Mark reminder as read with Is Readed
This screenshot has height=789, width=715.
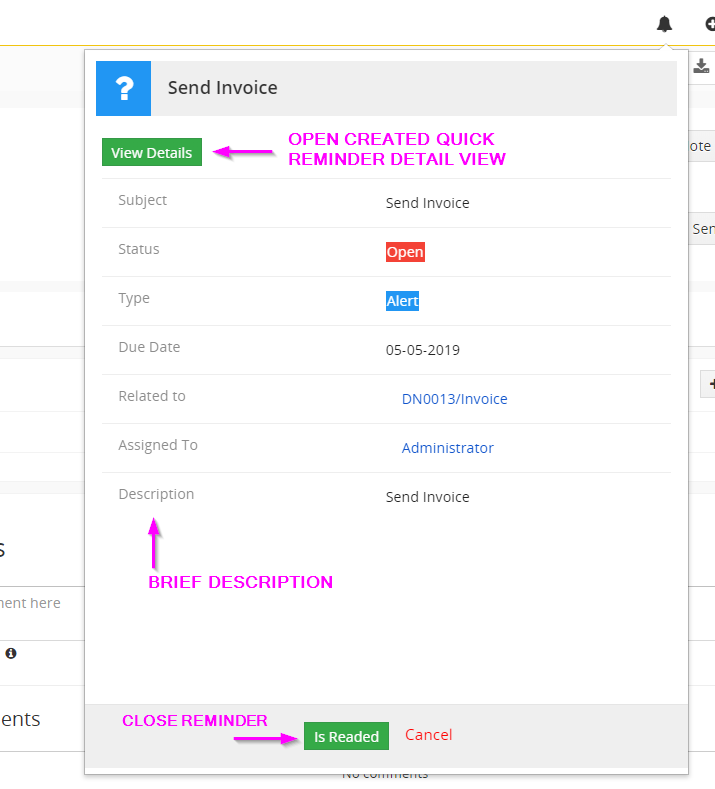click(346, 736)
